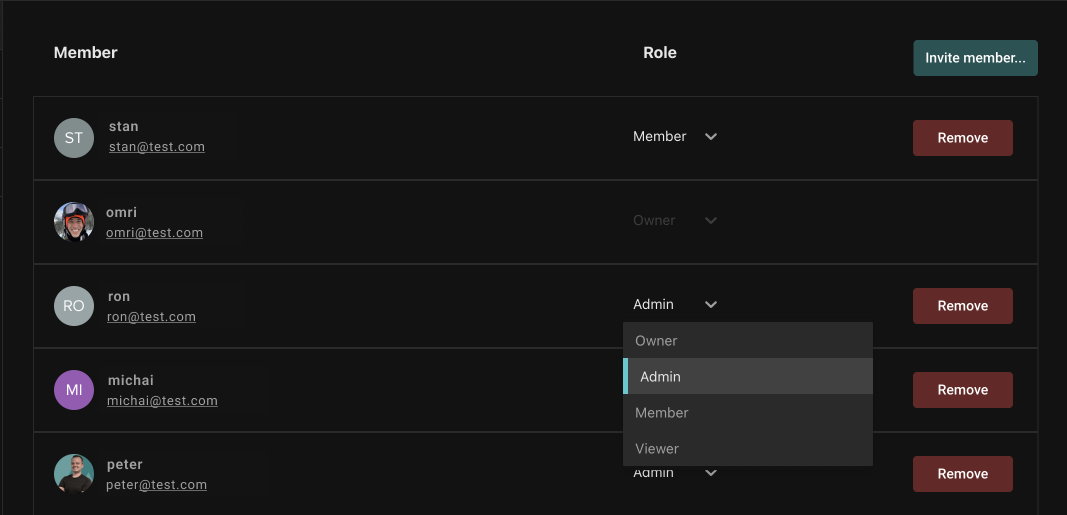Choose Owner in the role menu

pos(747,341)
